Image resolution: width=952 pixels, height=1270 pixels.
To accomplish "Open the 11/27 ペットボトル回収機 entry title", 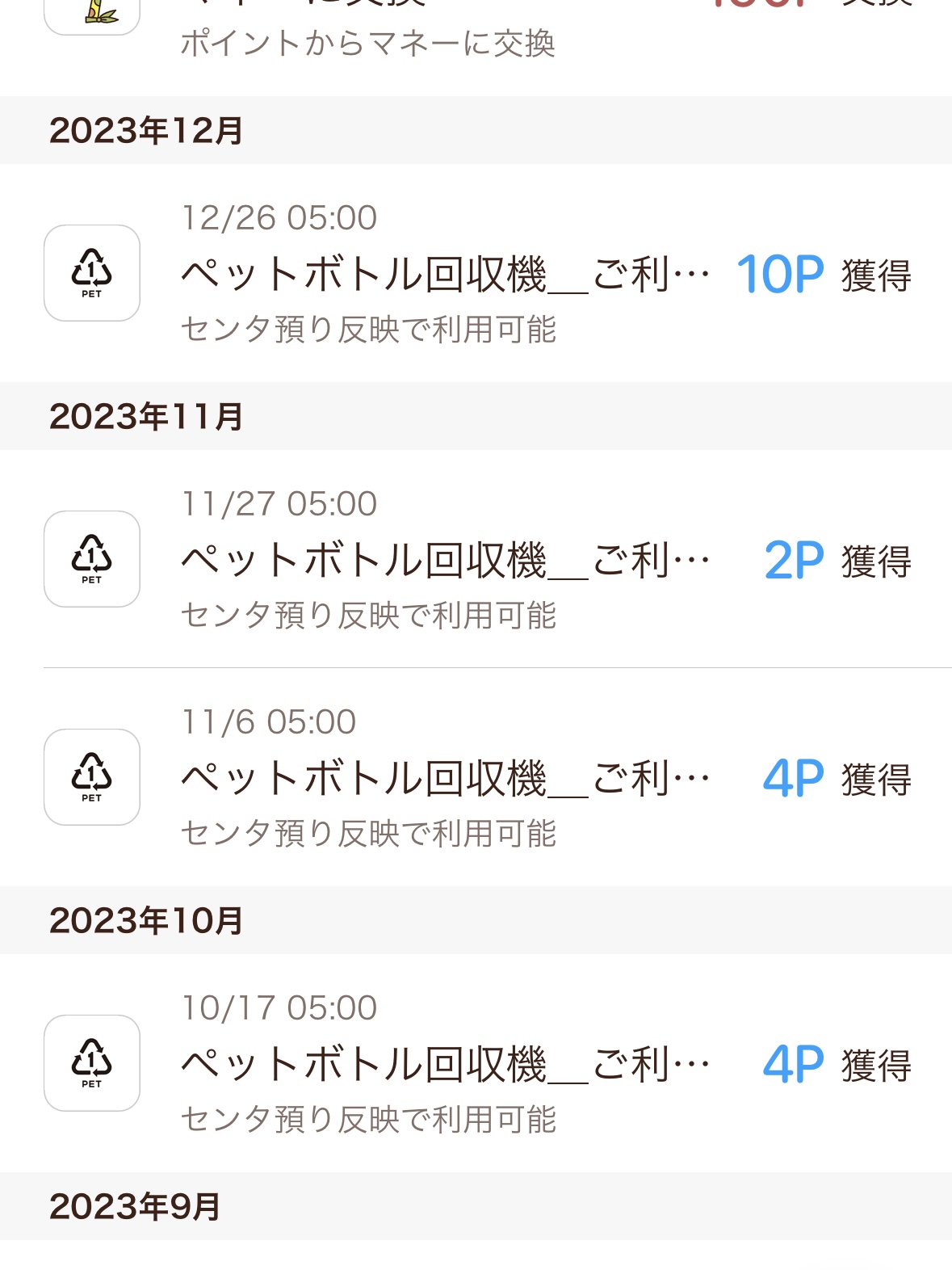I will pos(445,561).
